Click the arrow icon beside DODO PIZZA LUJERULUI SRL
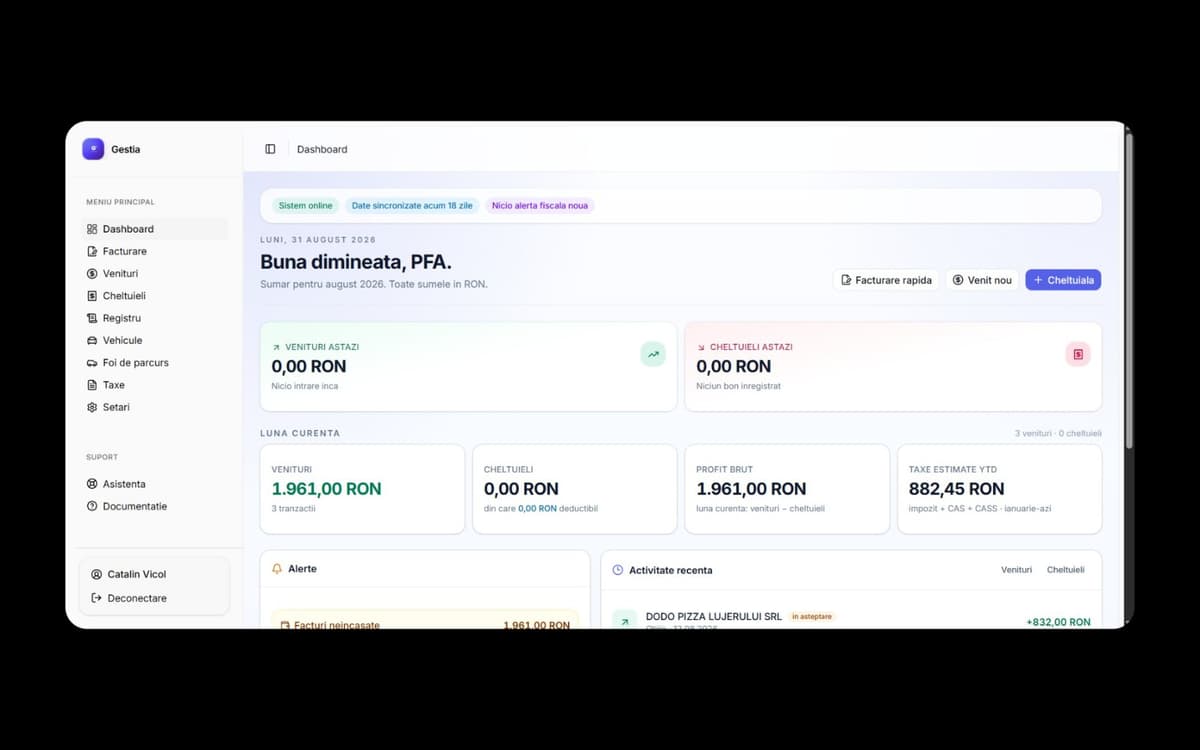The image size is (1200, 750). (624, 621)
